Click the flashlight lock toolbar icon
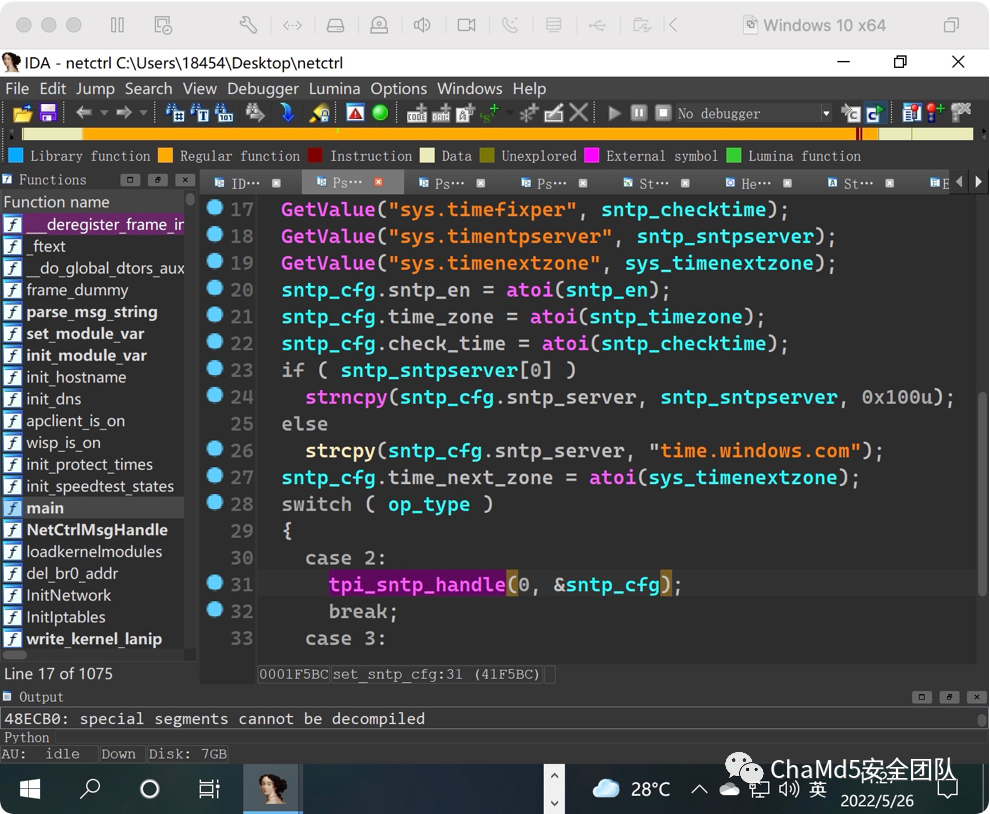This screenshot has height=814, width=990. (319, 113)
